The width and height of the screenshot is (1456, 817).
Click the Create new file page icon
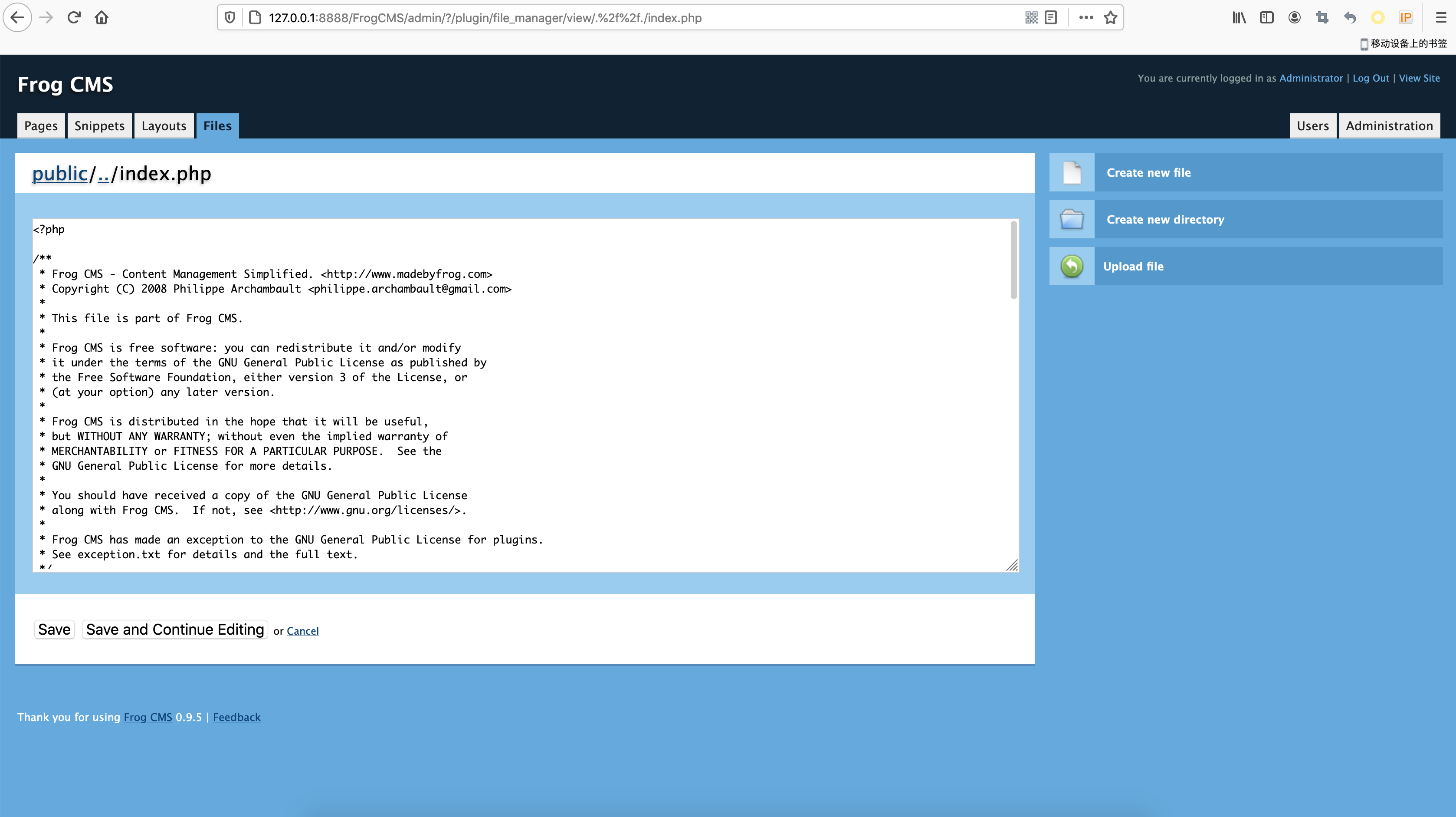click(1071, 172)
